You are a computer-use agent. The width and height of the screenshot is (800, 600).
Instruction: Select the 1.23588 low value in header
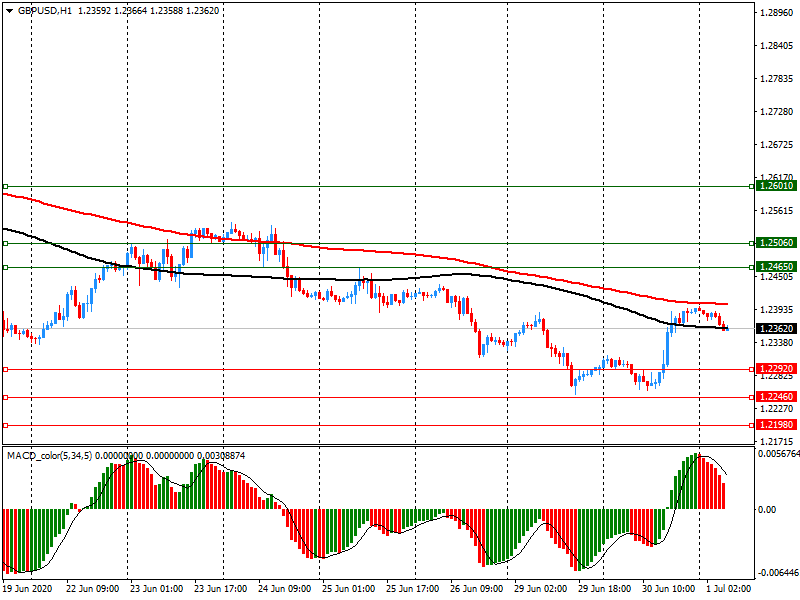(166, 11)
